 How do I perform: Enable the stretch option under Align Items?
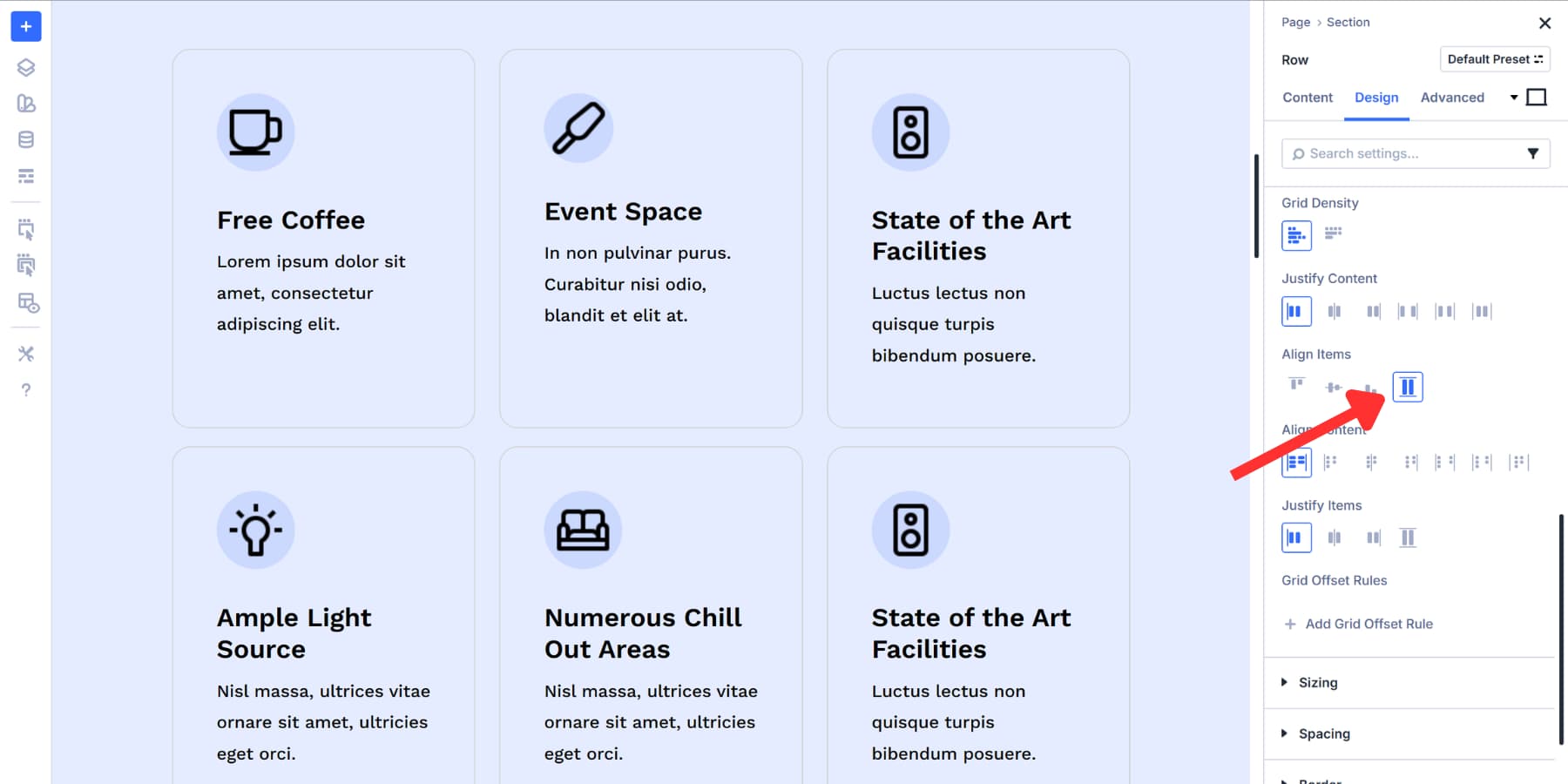pos(1409,386)
